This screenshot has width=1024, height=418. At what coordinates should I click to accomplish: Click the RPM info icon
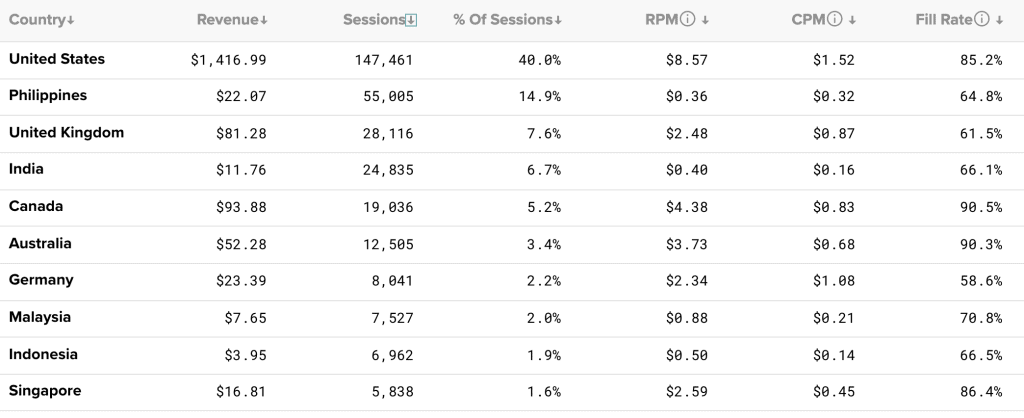pos(687,20)
